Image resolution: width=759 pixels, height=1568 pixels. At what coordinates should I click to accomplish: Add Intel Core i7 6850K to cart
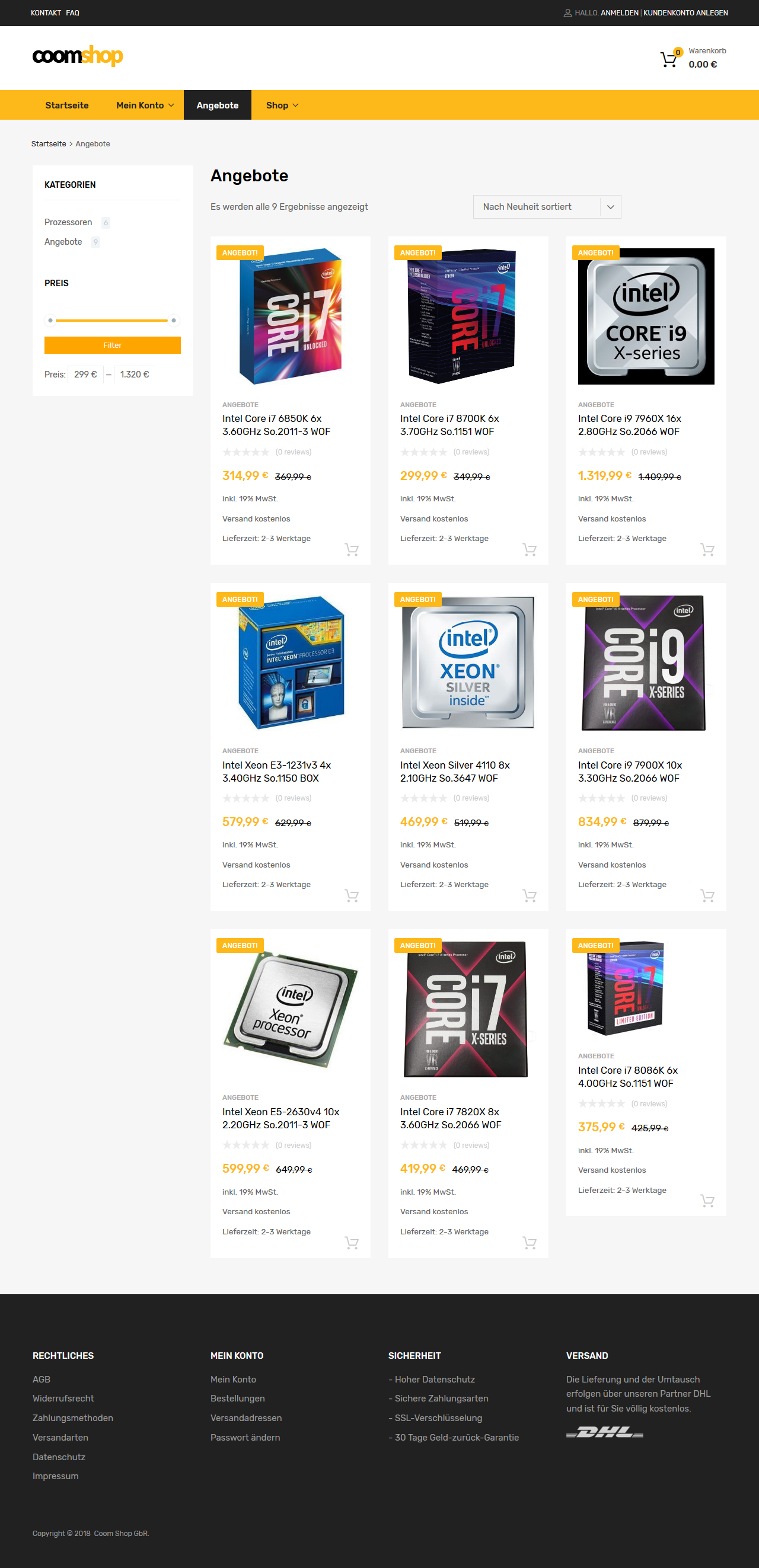coord(352,550)
